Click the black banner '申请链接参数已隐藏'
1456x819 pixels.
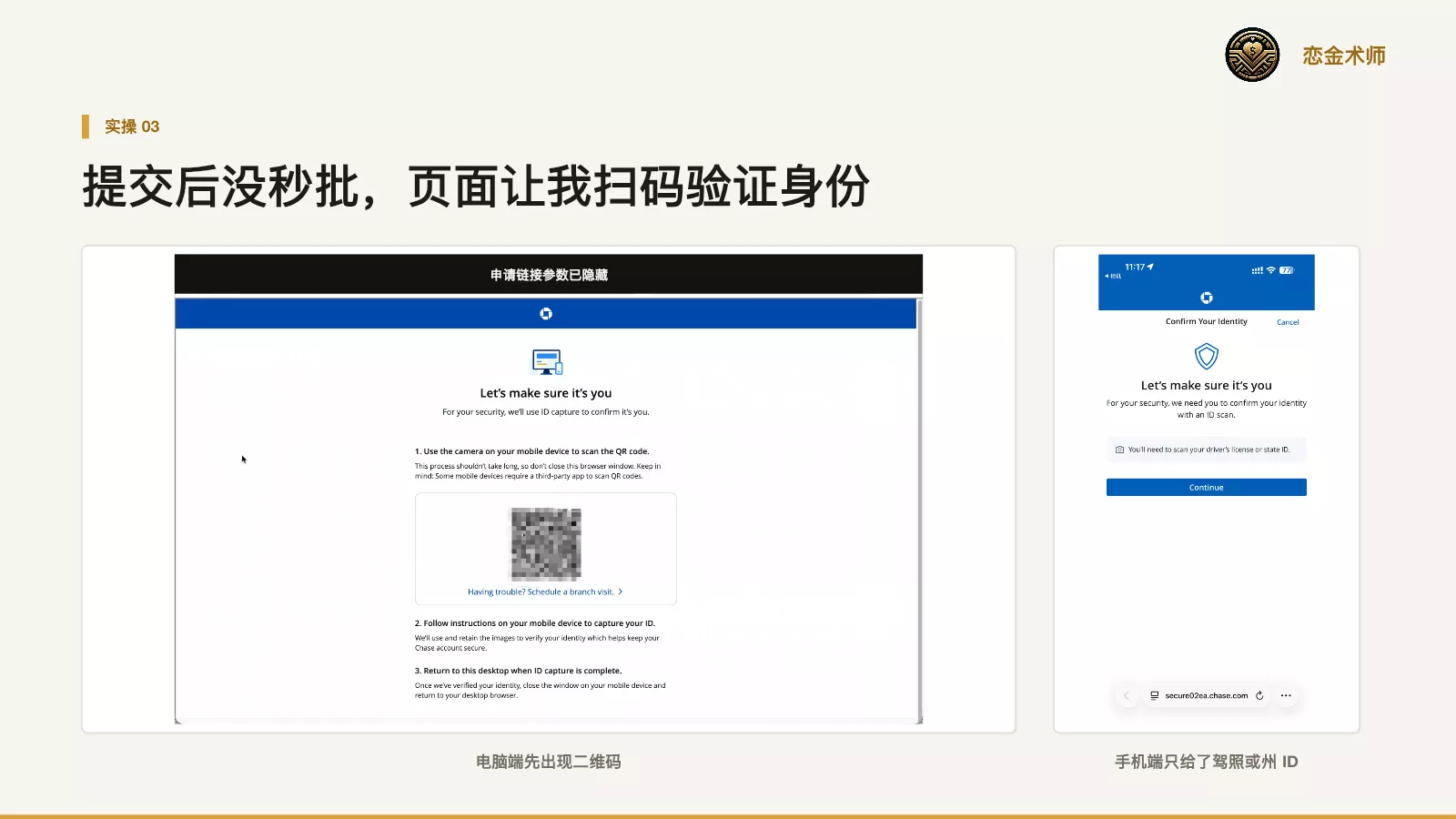(549, 275)
